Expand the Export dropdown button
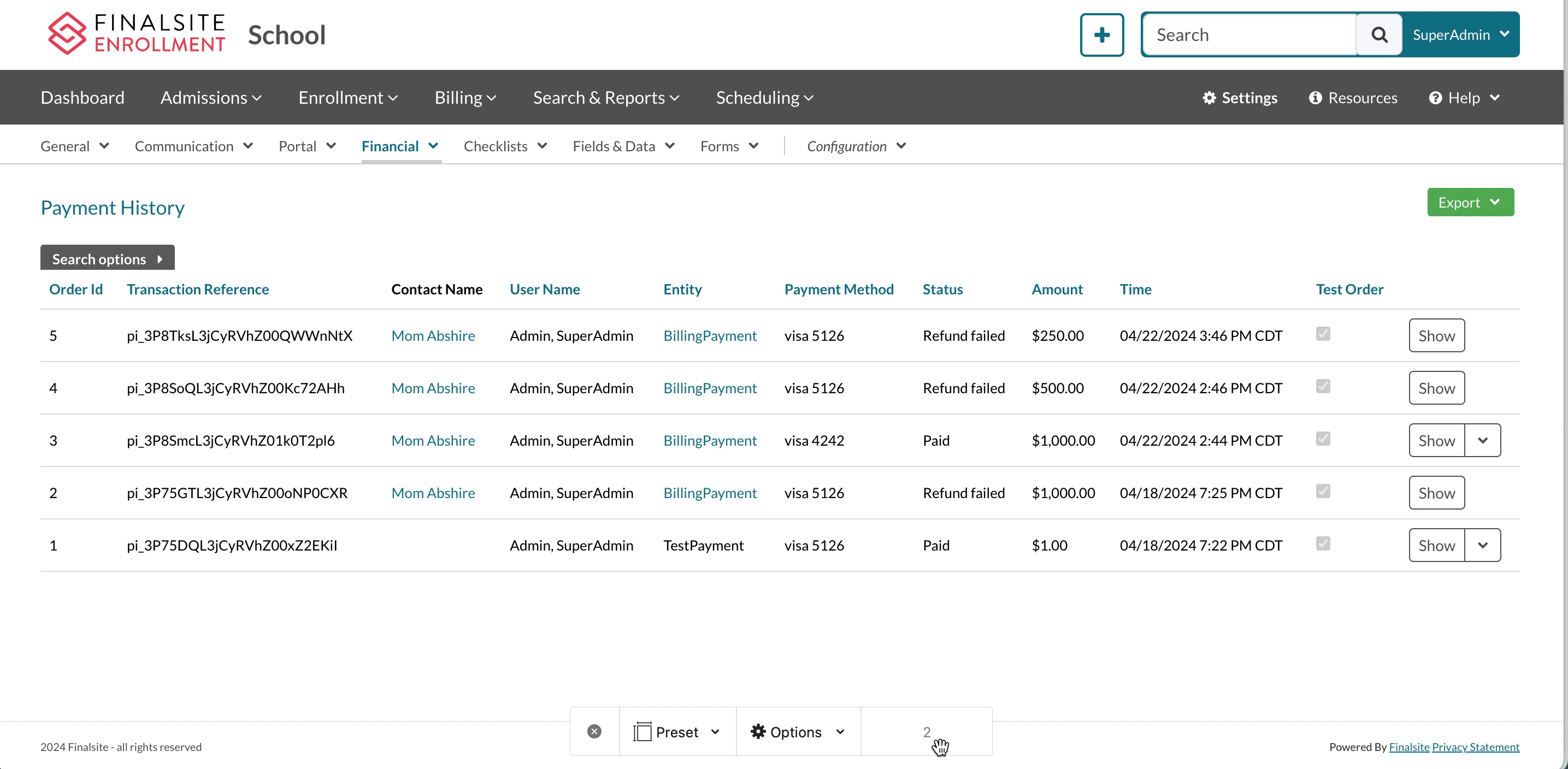Viewport: 1568px width, 769px height. pyautogui.click(x=1470, y=202)
